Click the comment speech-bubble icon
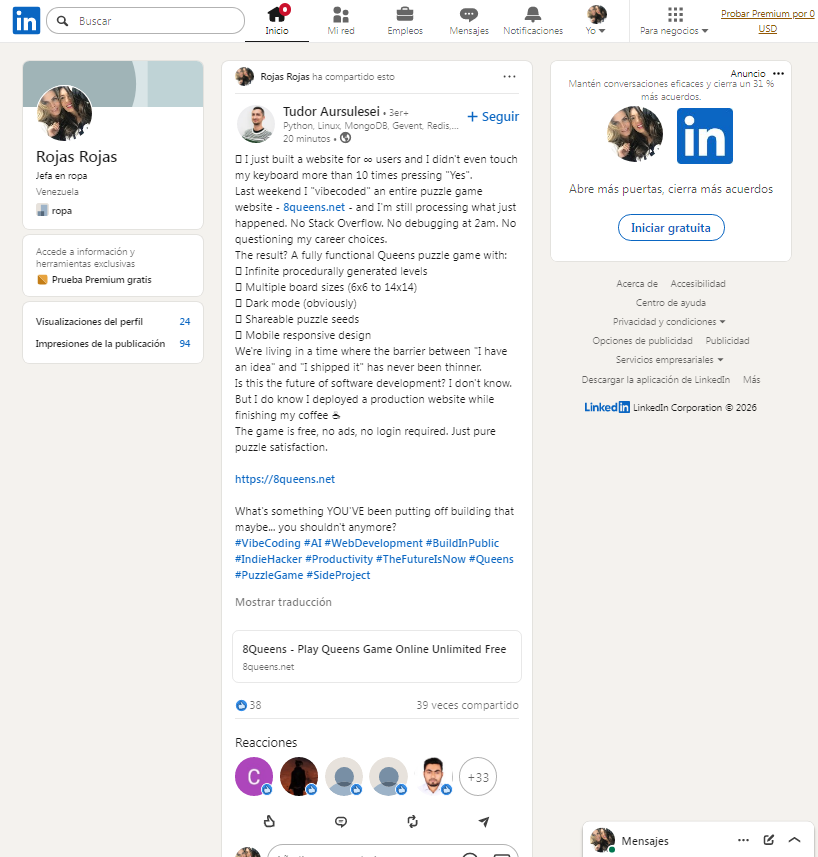 coord(341,821)
